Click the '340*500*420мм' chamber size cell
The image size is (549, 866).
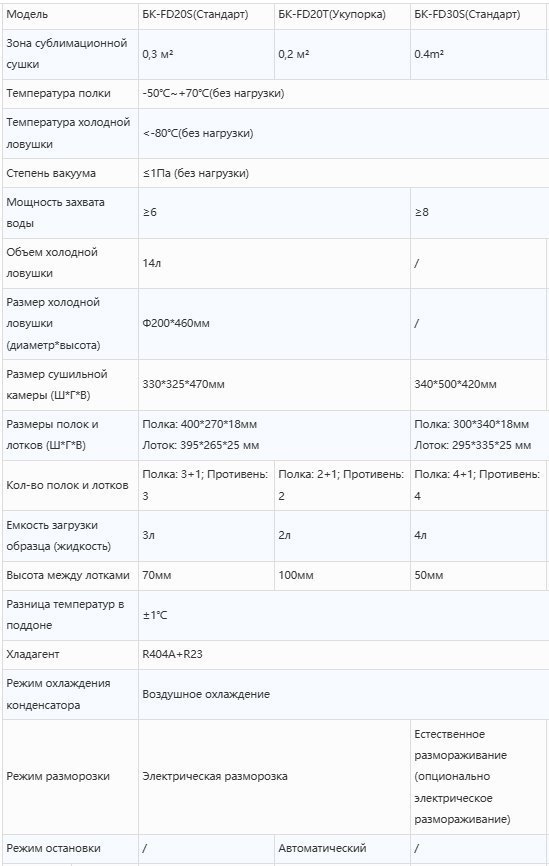(x=479, y=384)
